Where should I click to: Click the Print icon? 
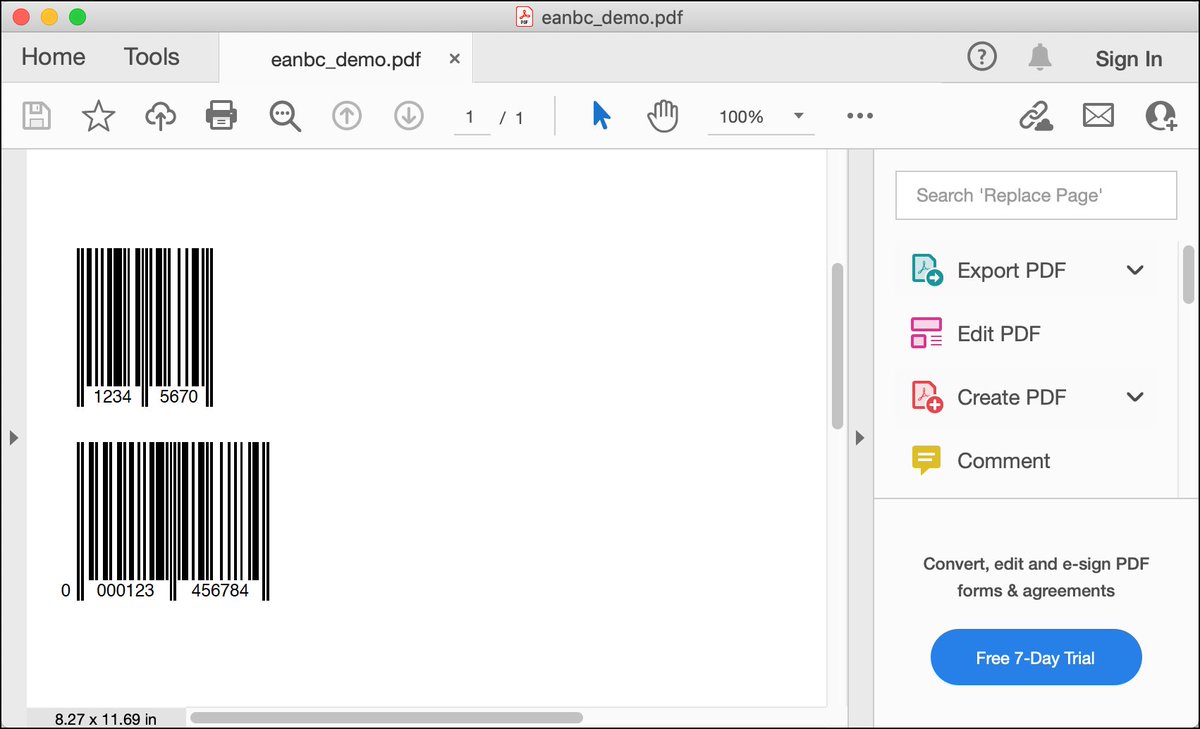tap(221, 115)
